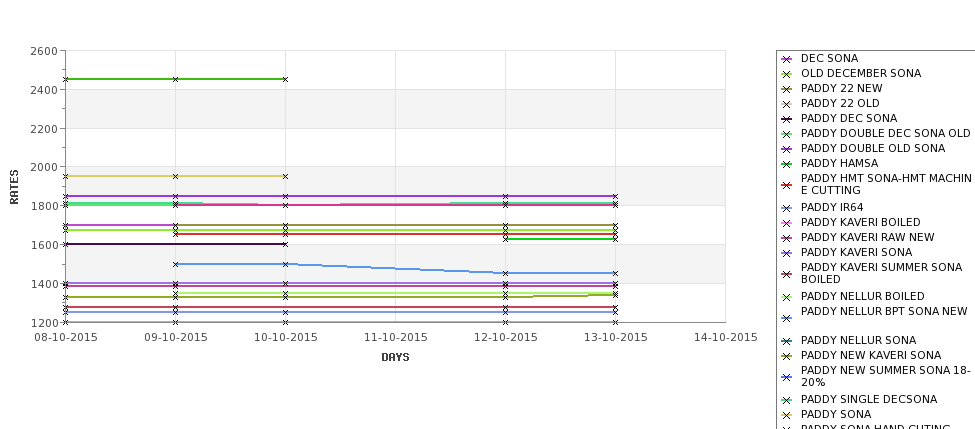975x429 pixels.
Task: Click the PADDY SONA yellow legend marker
Action: pyautogui.click(x=787, y=415)
